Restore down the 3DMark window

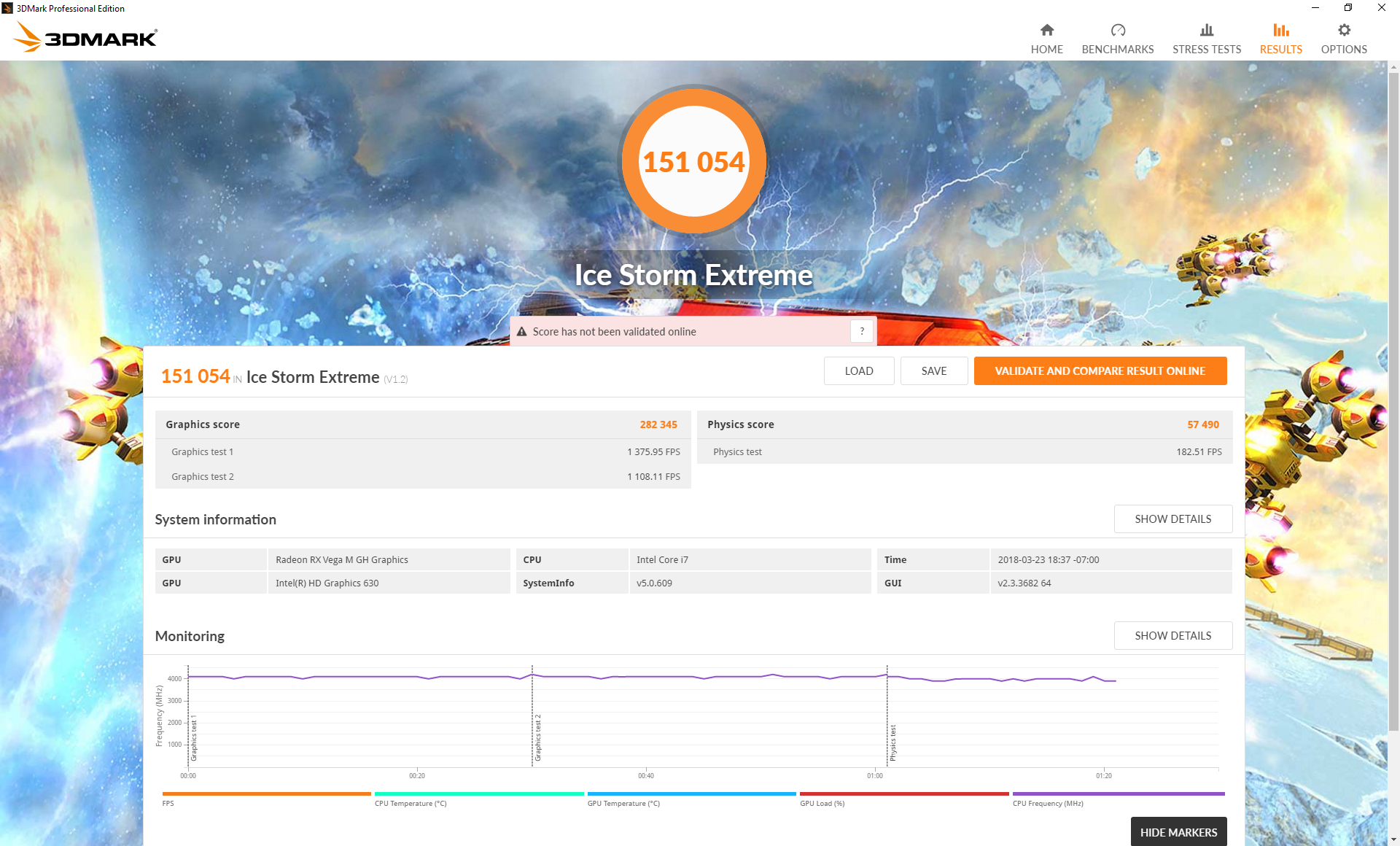[1348, 8]
